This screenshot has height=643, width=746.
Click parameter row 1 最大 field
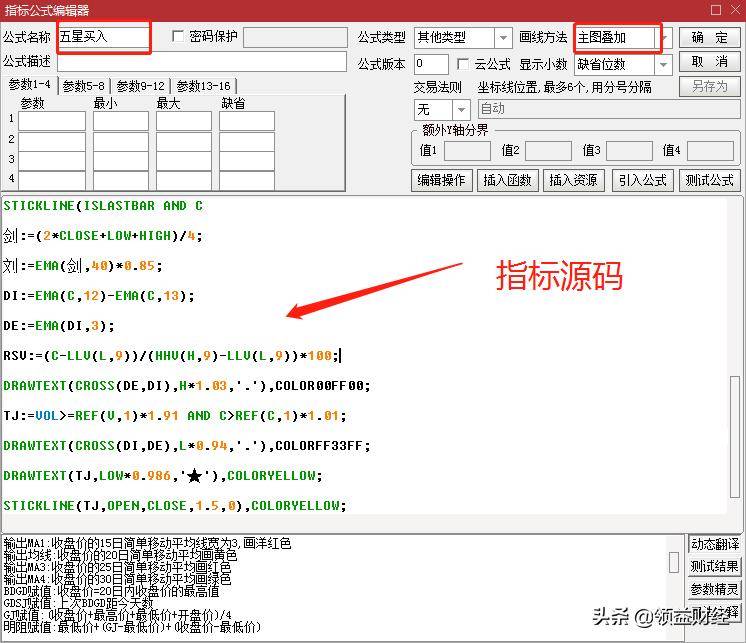[184, 121]
